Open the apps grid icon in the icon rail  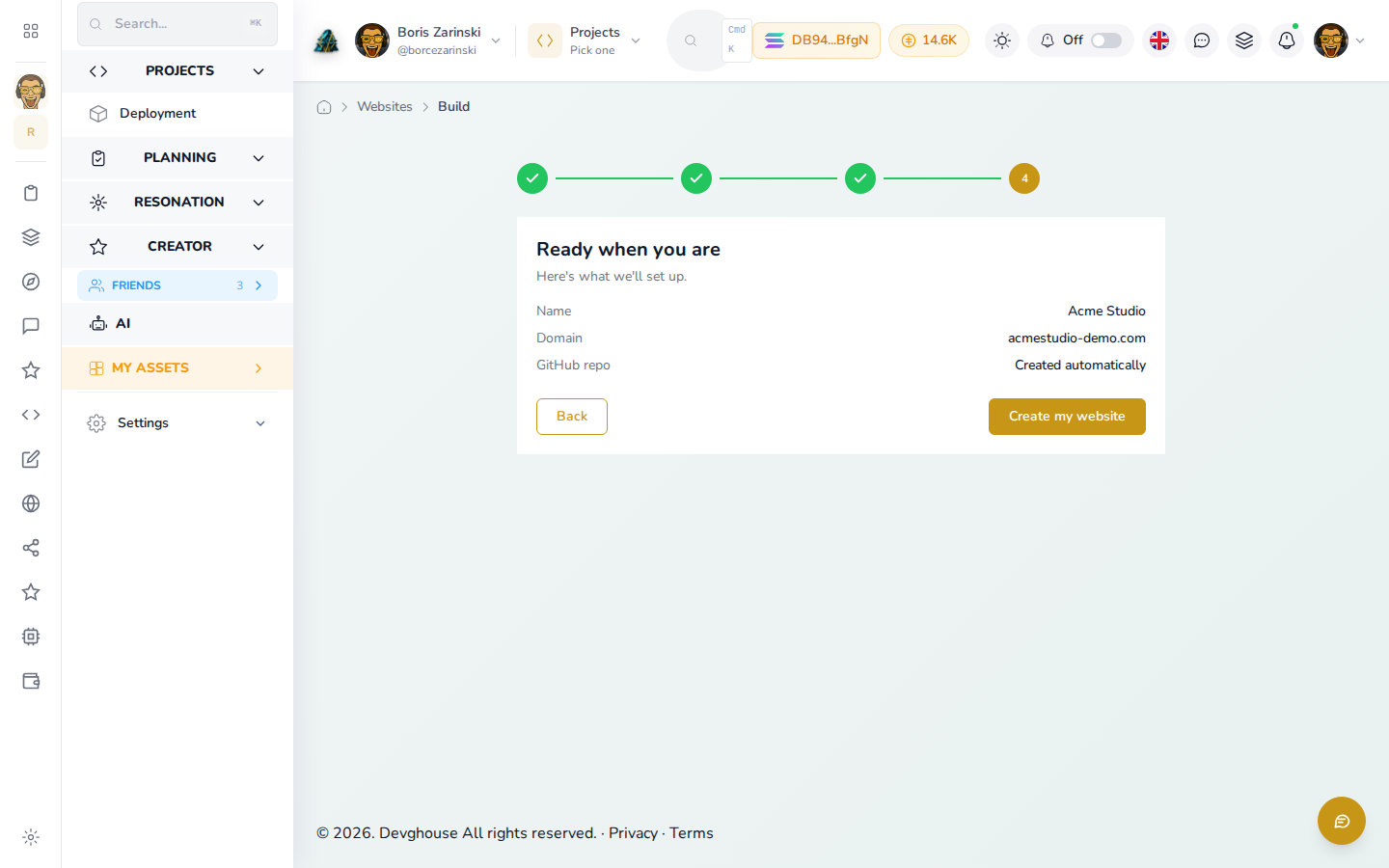31,31
